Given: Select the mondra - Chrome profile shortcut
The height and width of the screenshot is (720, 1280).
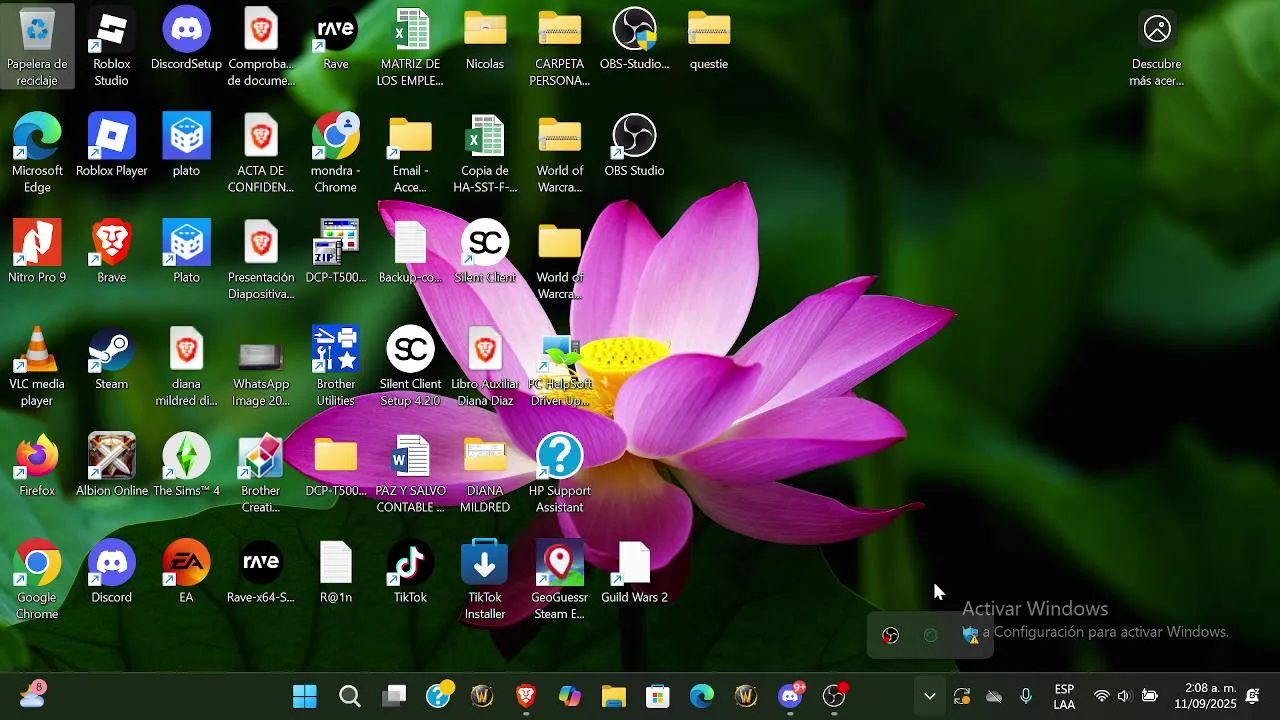Looking at the screenshot, I should 335,153.
